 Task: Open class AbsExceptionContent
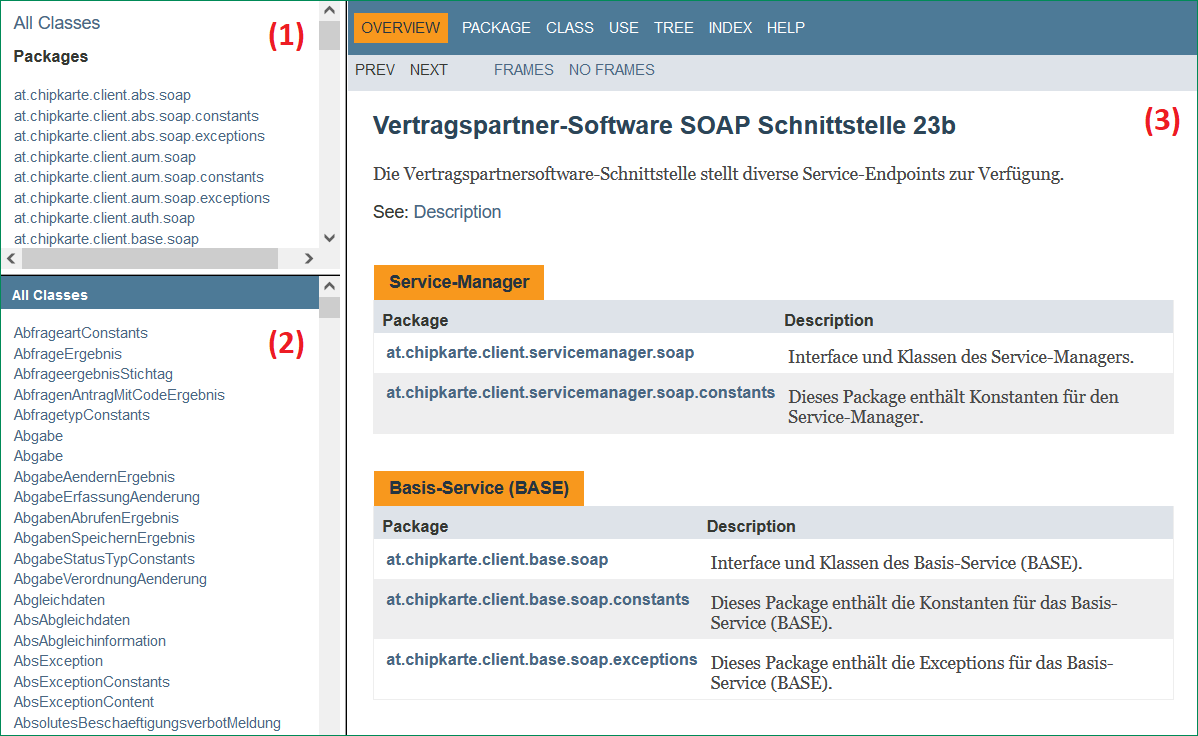pos(83,702)
